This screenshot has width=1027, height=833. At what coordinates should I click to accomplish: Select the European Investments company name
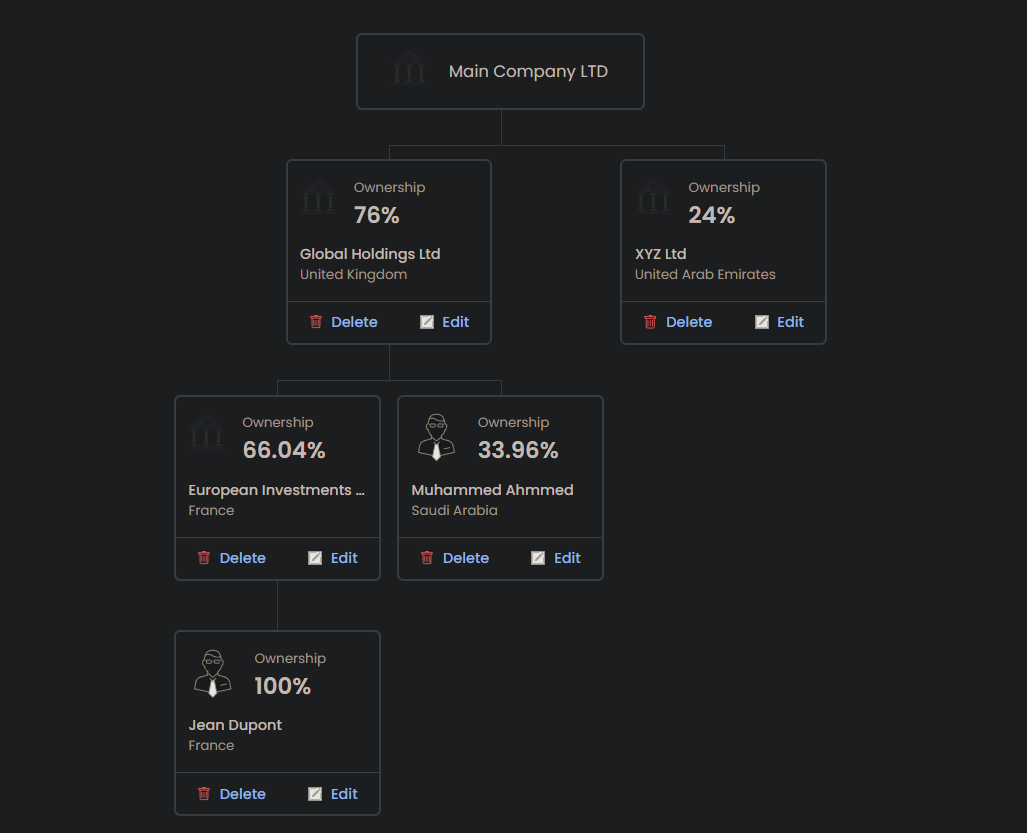(276, 490)
